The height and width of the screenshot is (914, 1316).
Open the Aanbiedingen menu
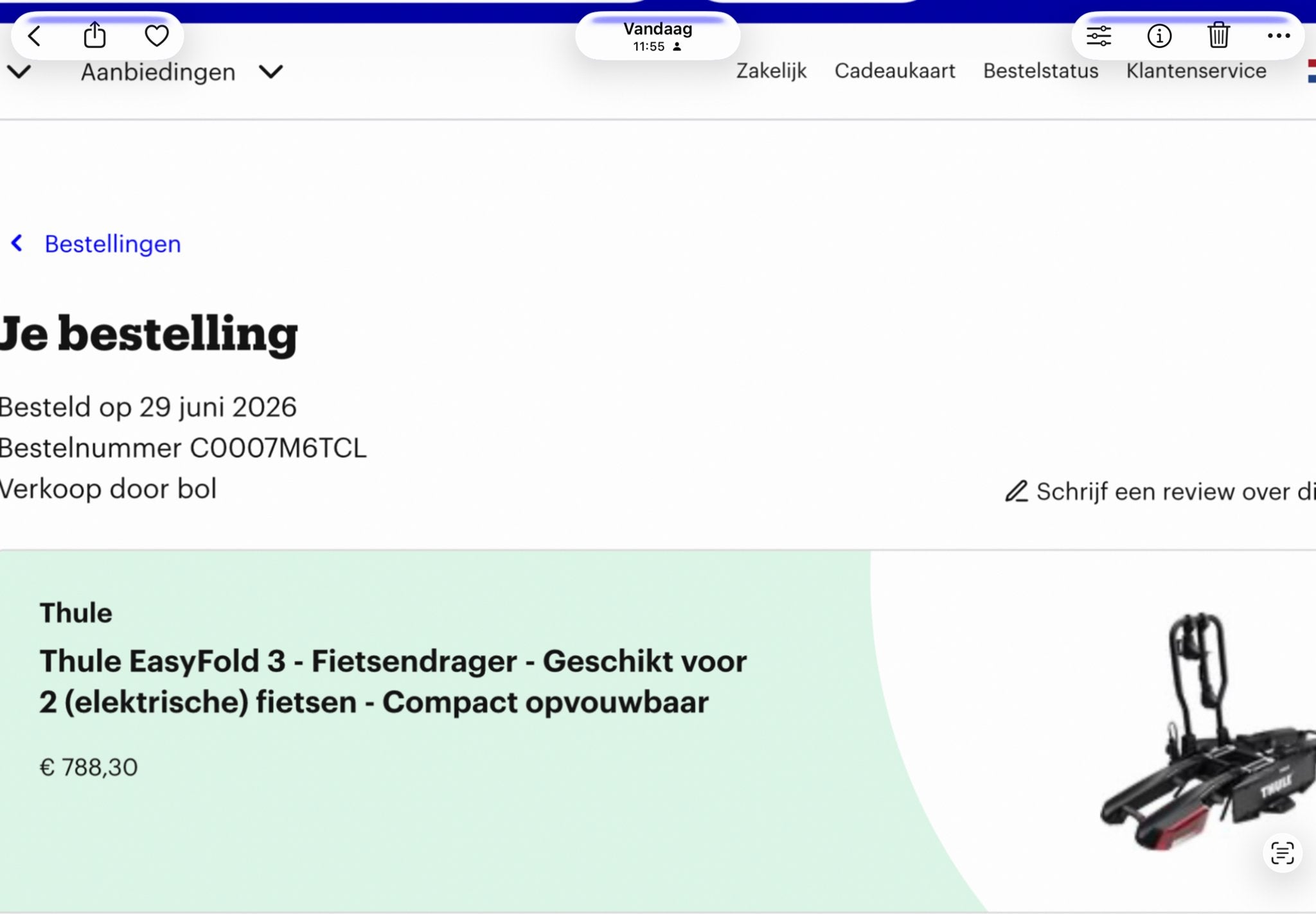(x=158, y=72)
